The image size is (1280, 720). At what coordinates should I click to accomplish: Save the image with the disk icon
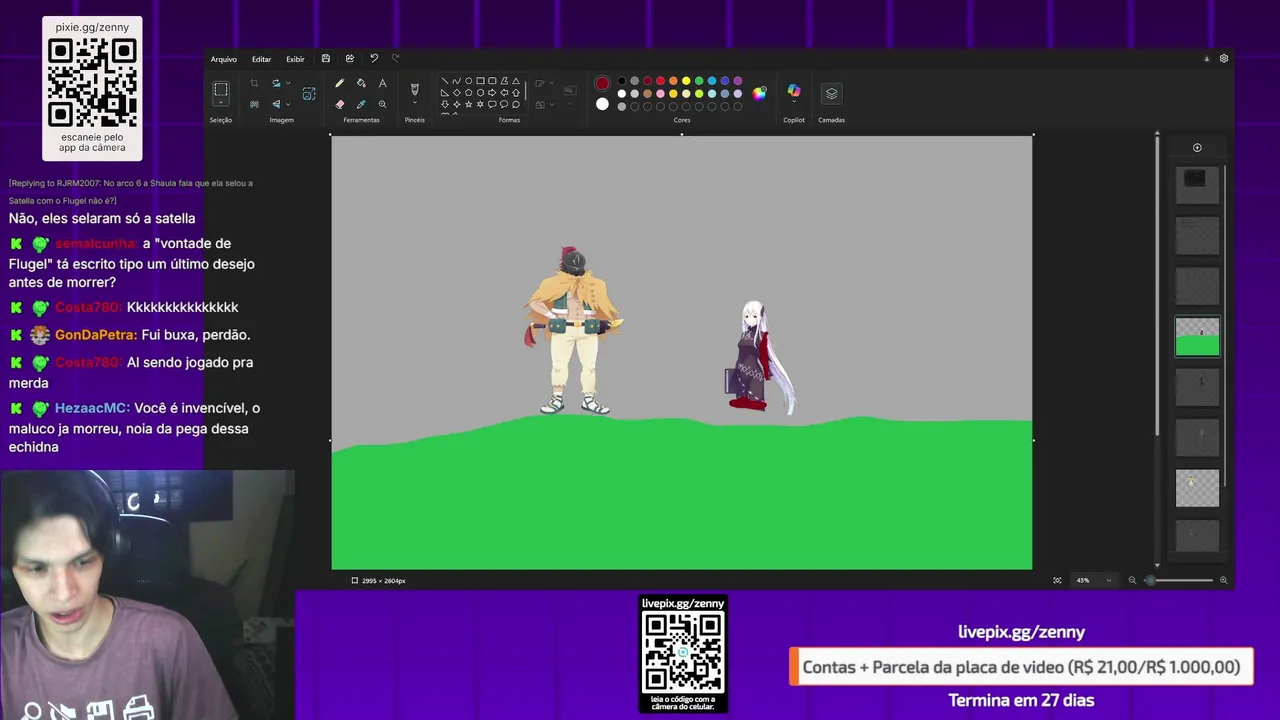[x=325, y=58]
